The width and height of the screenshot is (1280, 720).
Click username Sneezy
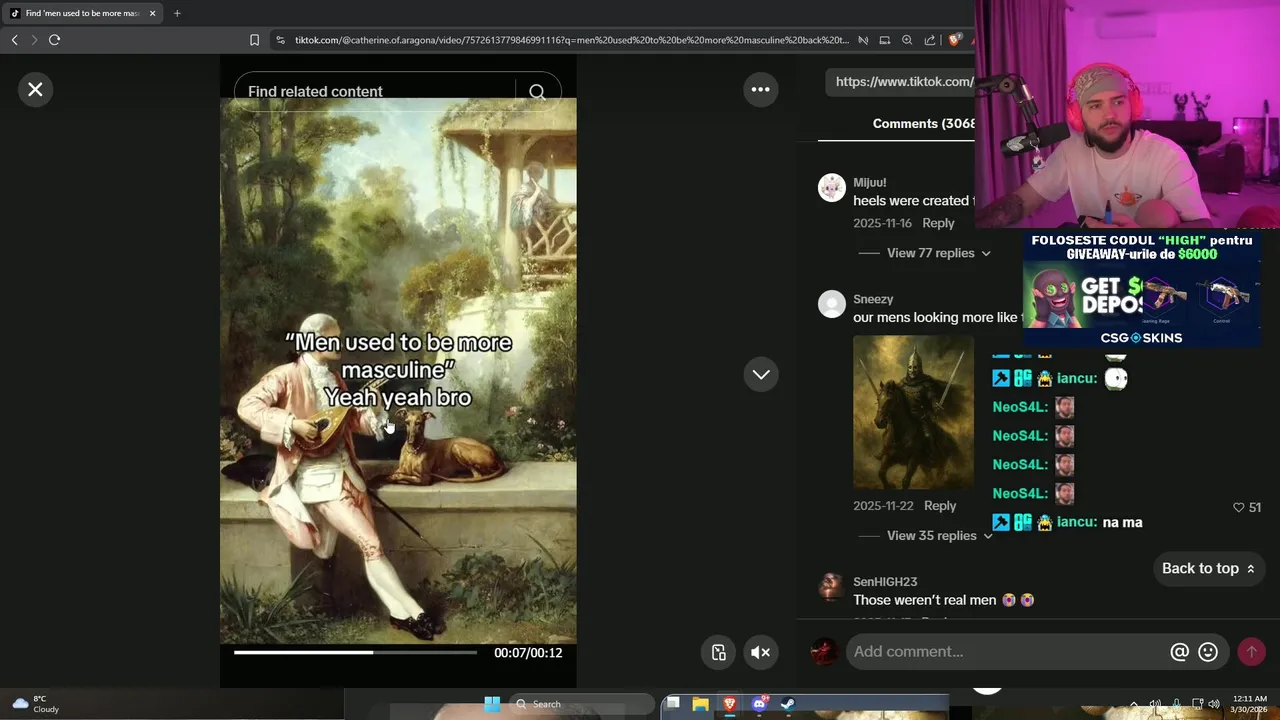(873, 299)
